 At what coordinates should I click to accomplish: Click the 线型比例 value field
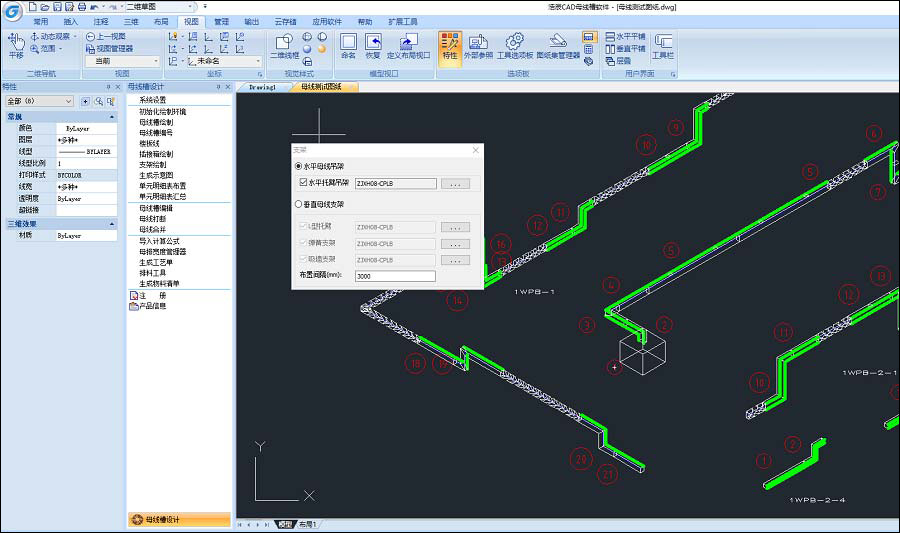coord(86,164)
